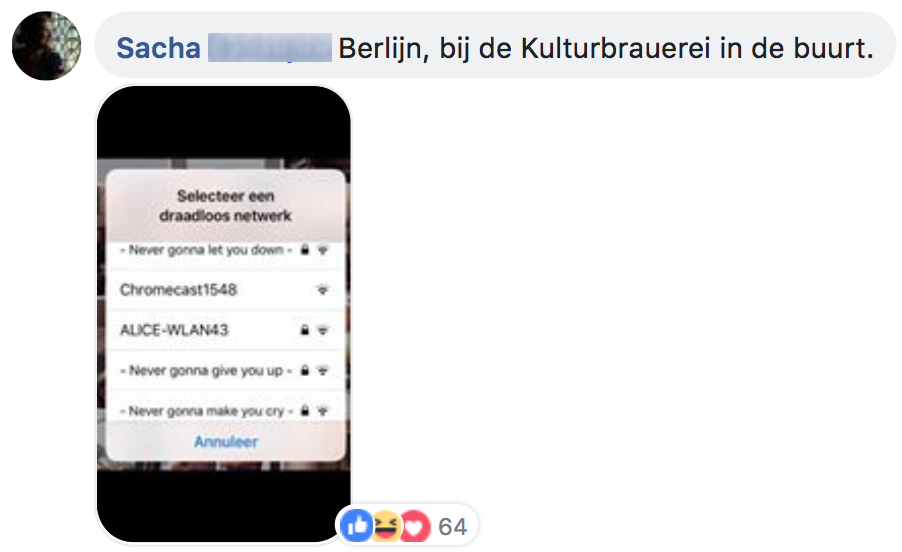Select the Never gonna let you down network
This screenshot has height=552, width=902.
226,251
